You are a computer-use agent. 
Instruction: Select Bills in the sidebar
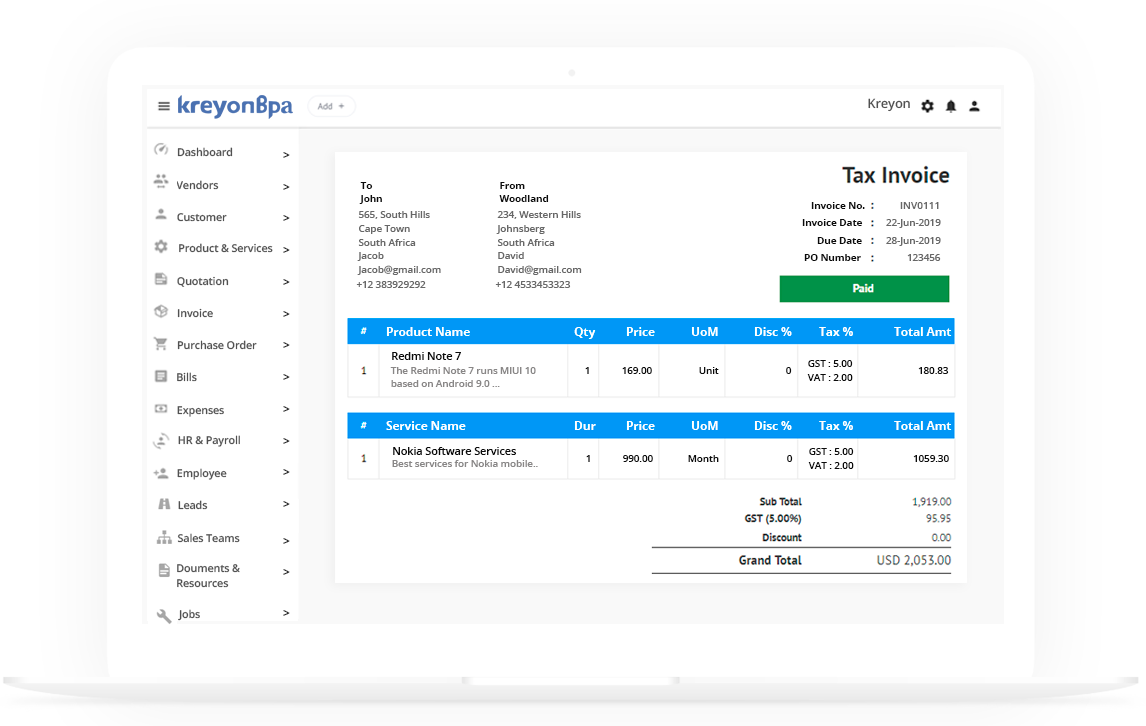[187, 377]
